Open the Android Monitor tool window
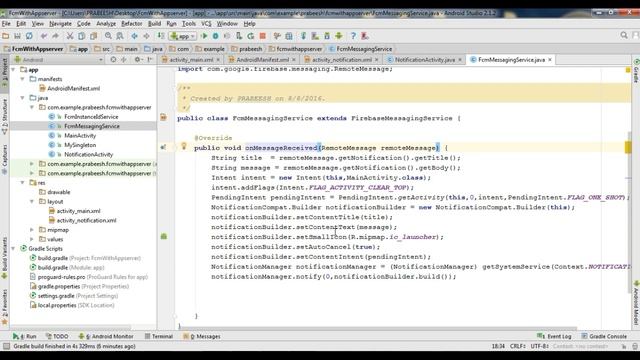640x360 pixels. (x=106, y=336)
